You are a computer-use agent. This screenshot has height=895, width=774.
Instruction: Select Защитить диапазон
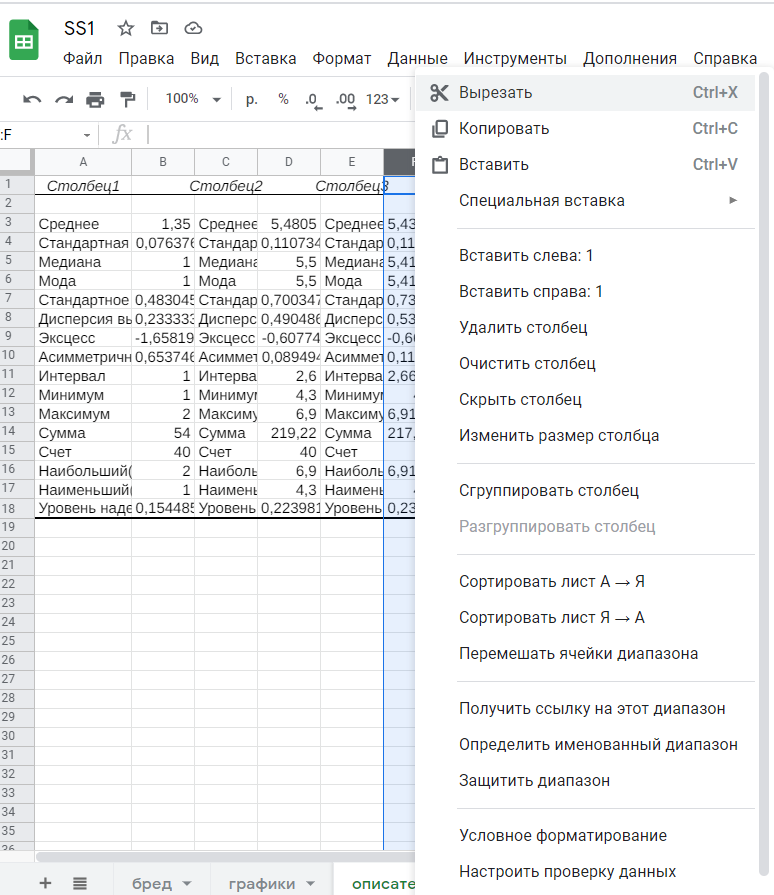(x=585, y=780)
